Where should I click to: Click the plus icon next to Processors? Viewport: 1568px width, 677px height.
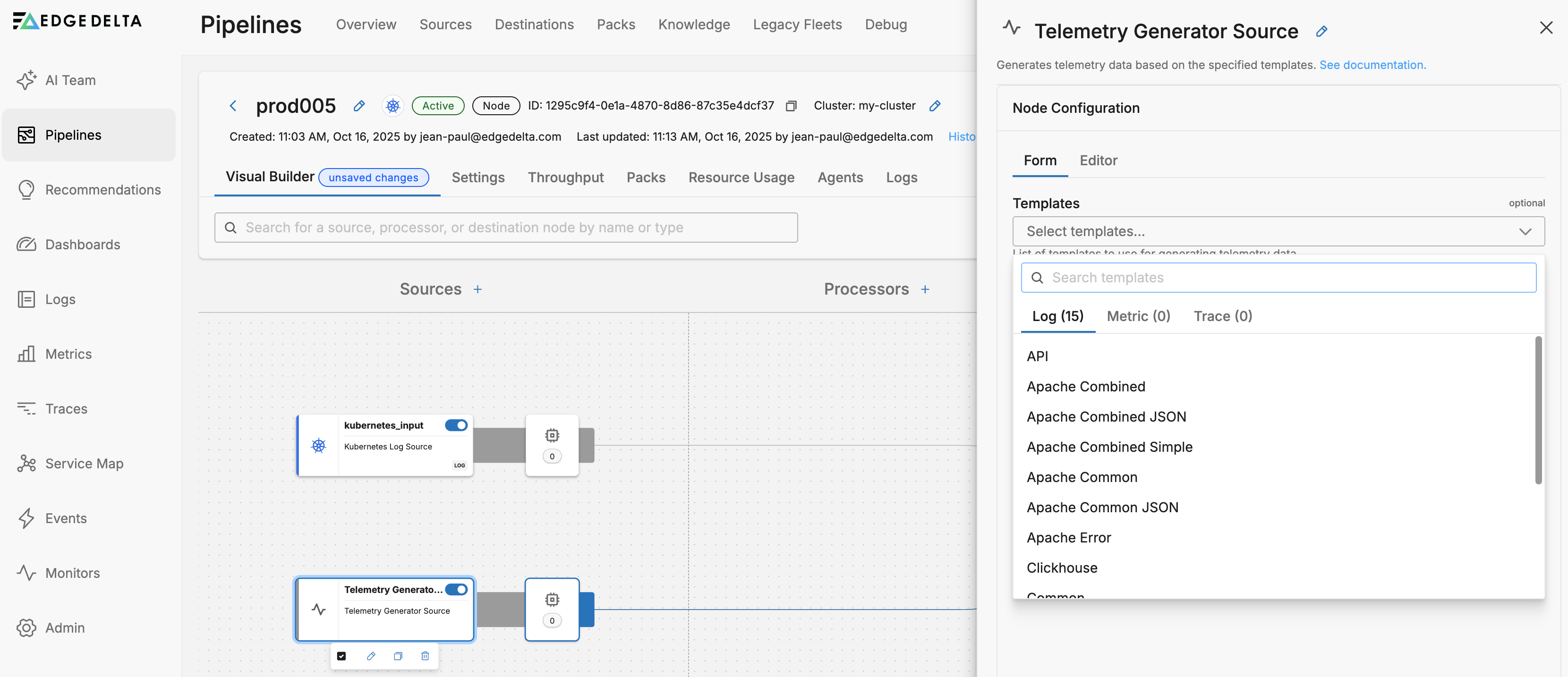tap(925, 289)
